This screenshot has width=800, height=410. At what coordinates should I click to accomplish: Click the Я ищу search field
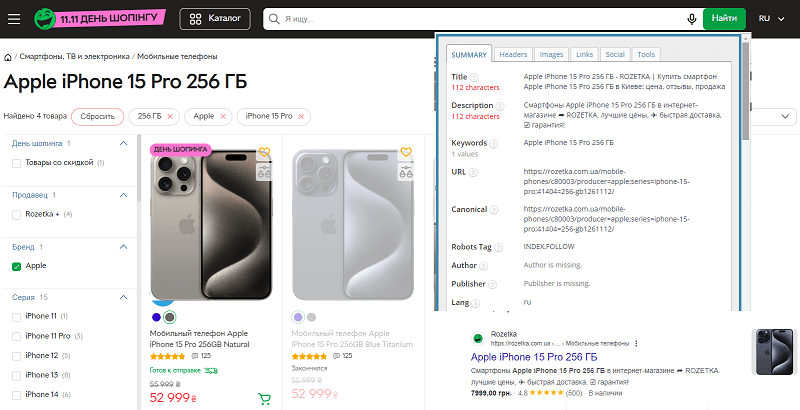coord(482,19)
